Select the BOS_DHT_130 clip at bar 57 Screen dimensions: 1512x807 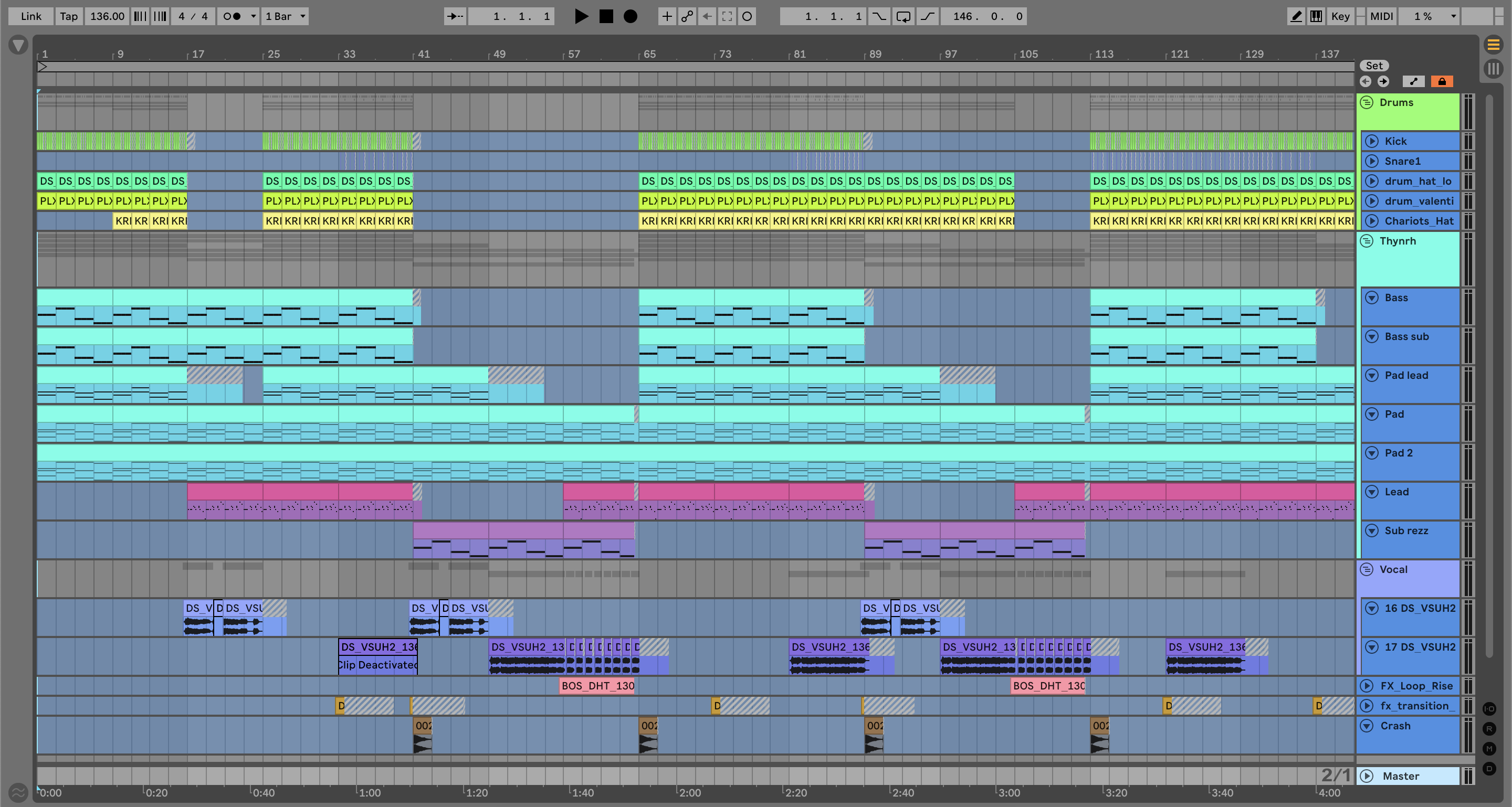(597, 686)
